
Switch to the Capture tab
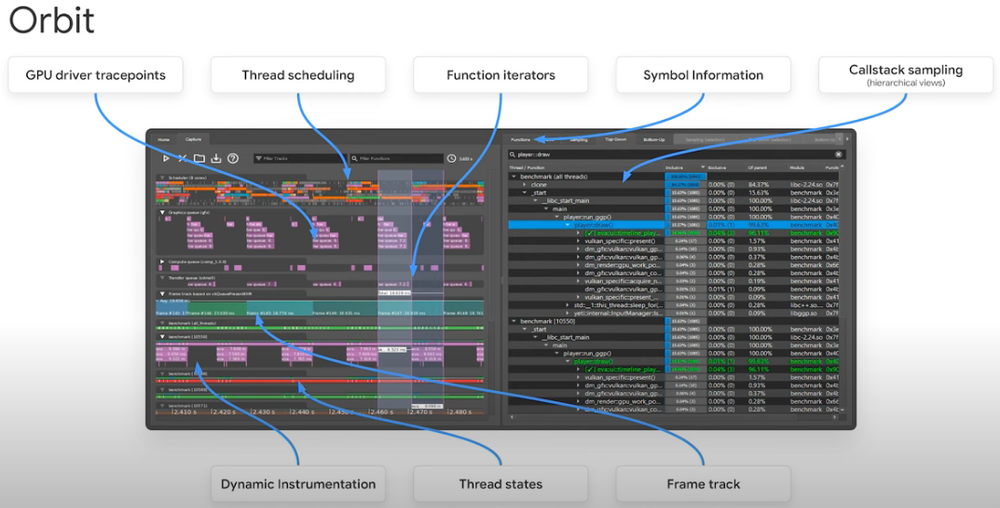[193, 139]
